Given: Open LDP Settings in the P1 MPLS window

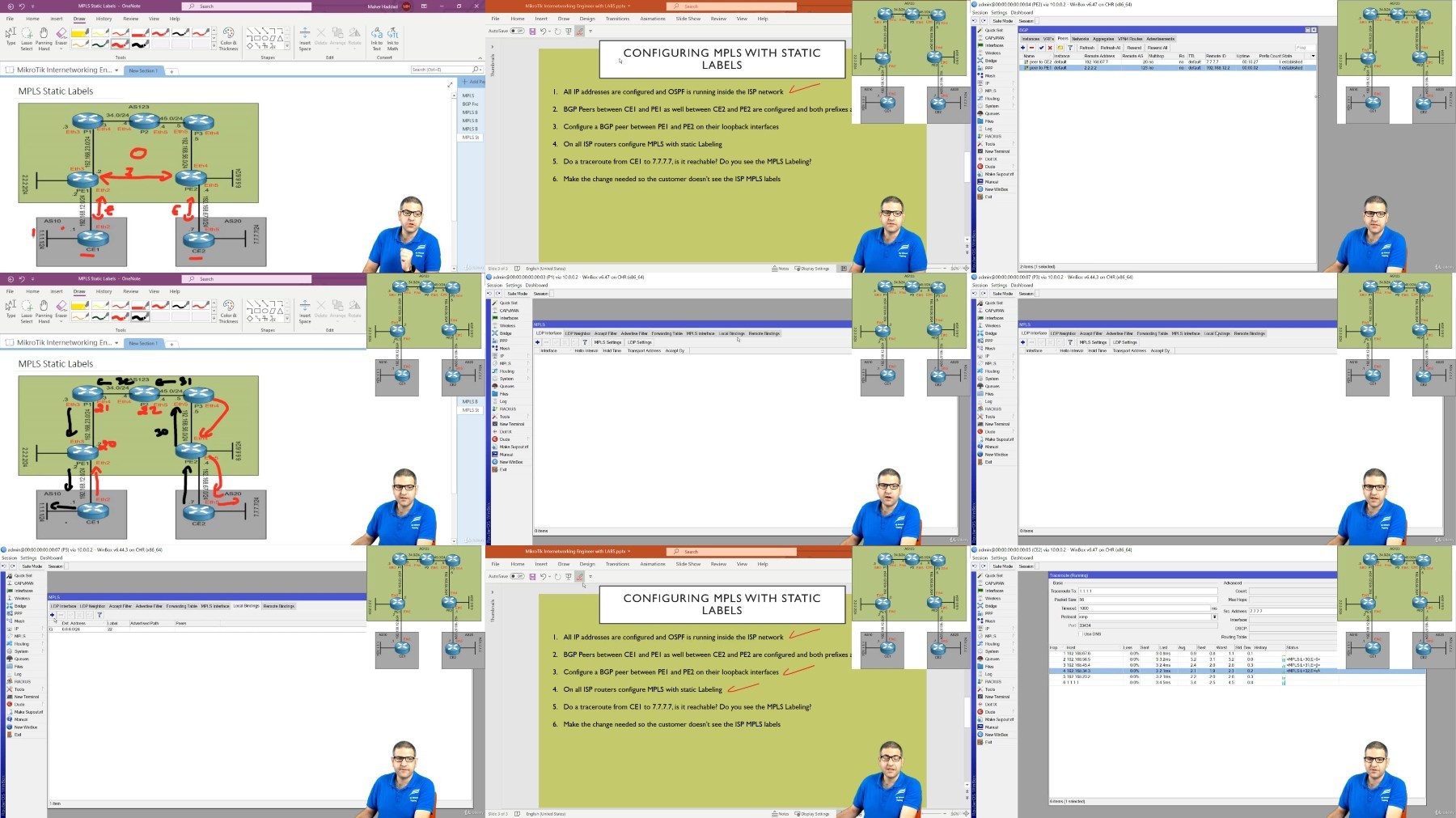Looking at the screenshot, I should coord(639,342).
